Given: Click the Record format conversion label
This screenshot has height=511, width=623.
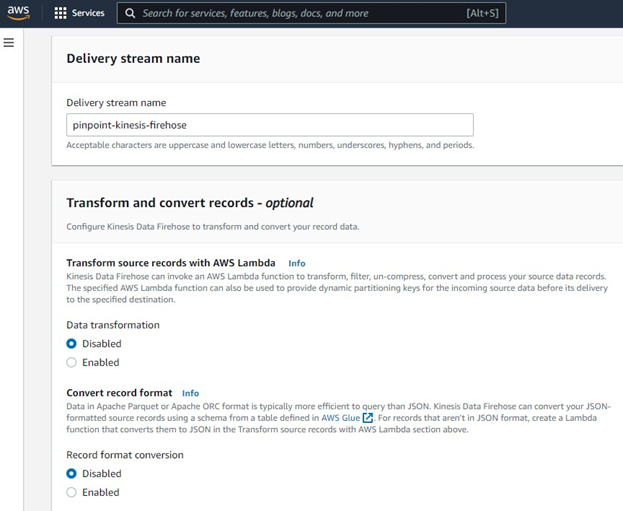Looking at the screenshot, I should [124, 455].
